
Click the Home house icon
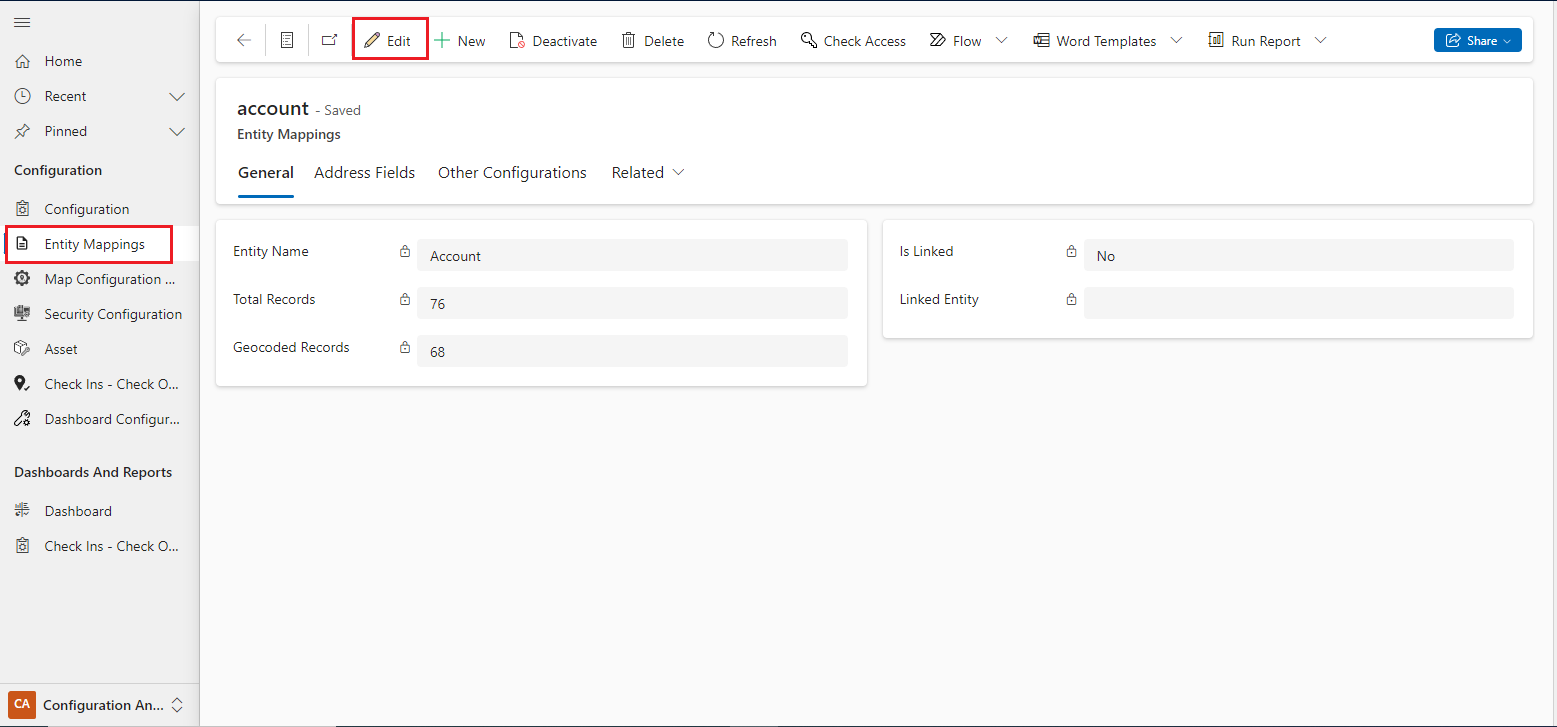tap(22, 61)
